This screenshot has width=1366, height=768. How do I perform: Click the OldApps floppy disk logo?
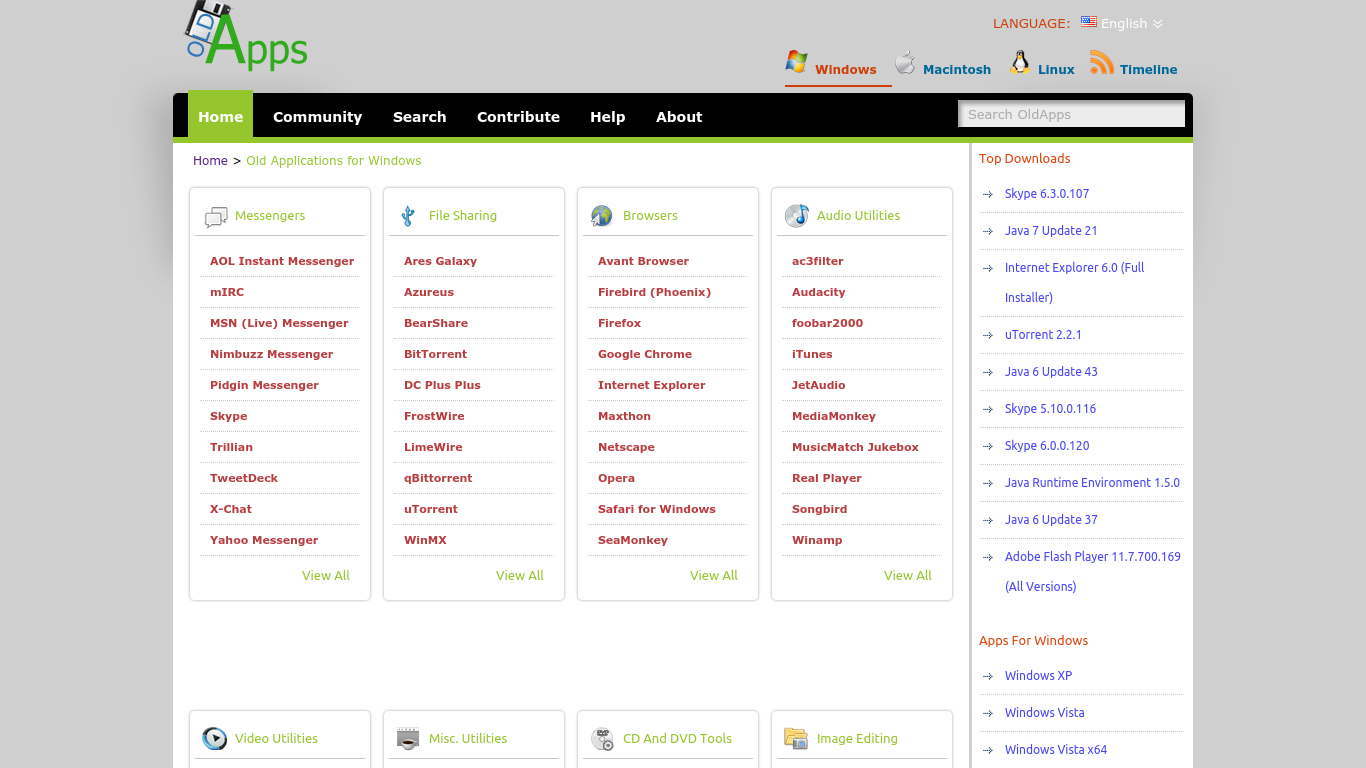[x=246, y=36]
